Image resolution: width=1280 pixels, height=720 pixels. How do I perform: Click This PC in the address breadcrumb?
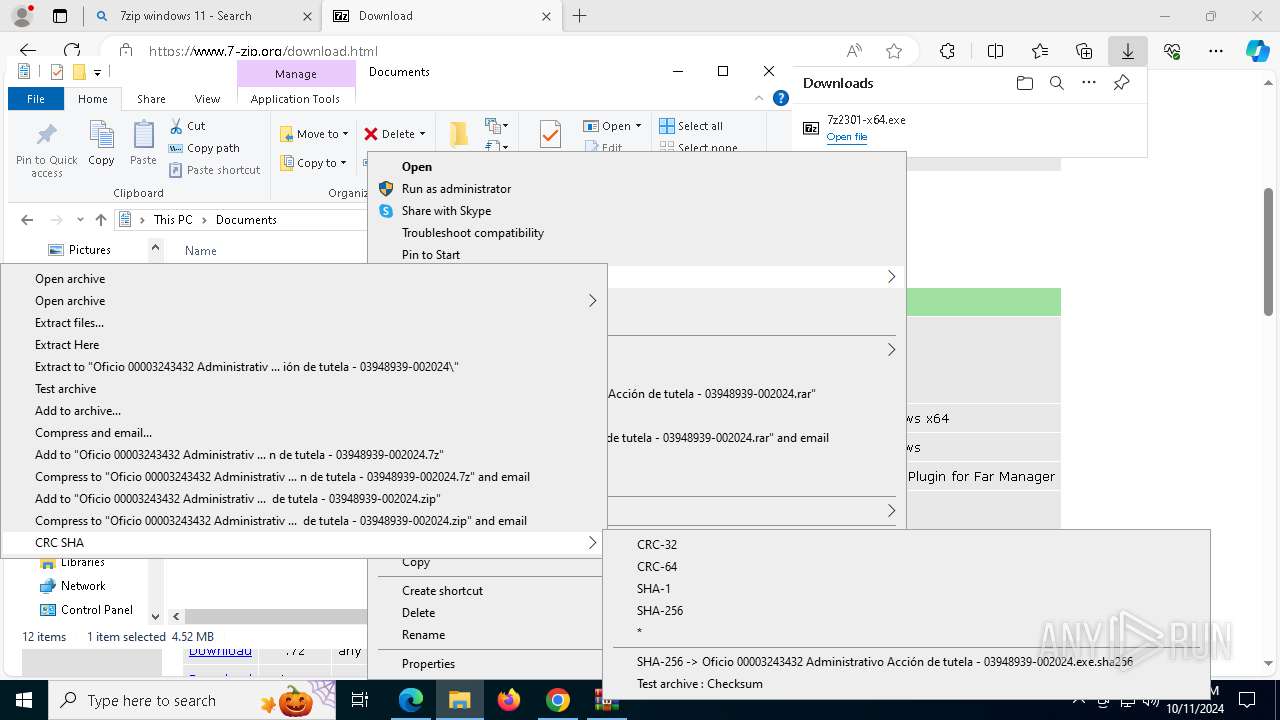172,220
